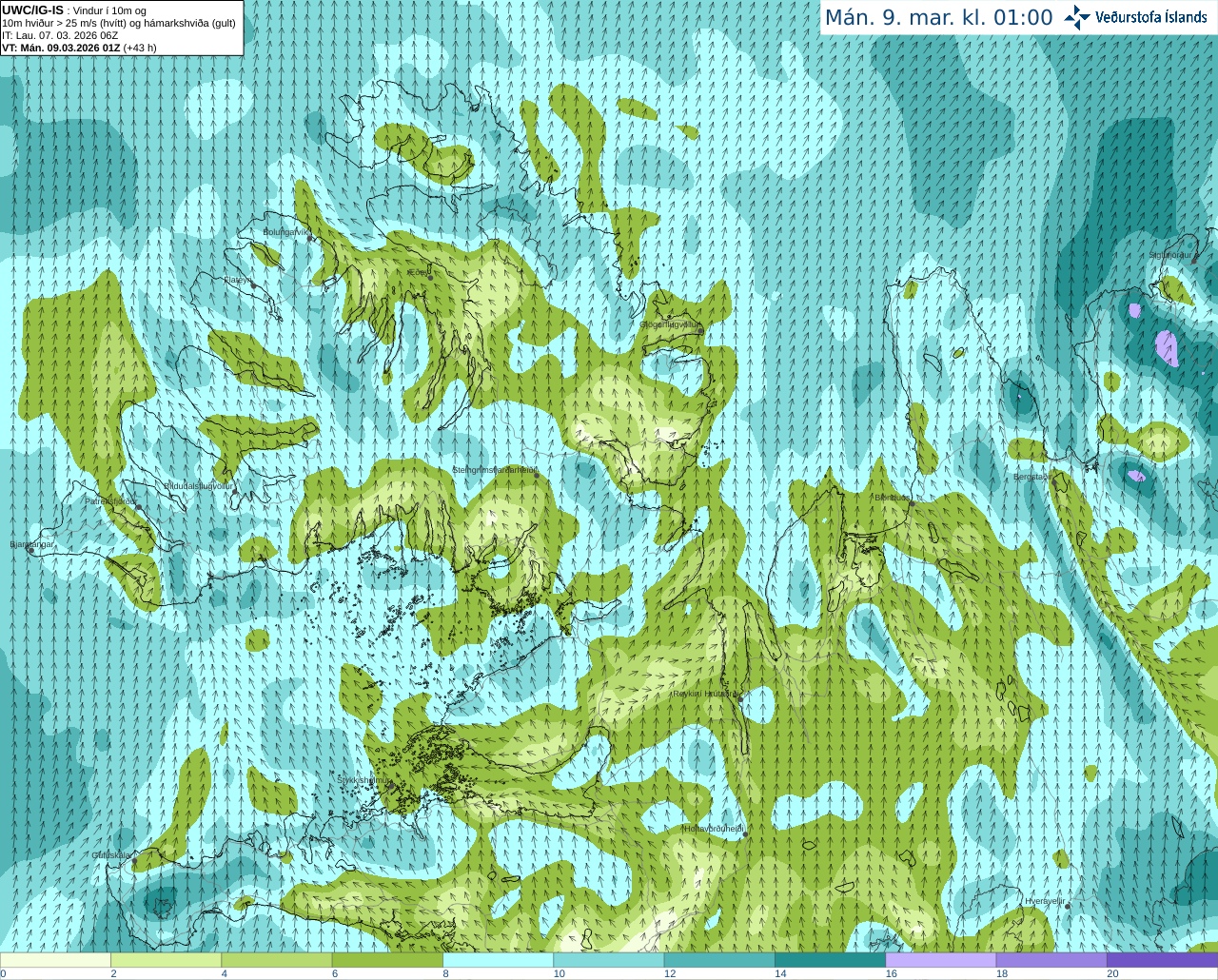The width and height of the screenshot is (1218, 980).
Task: Click the 6–8 m/s olive green legend swatch
Action: point(387,960)
